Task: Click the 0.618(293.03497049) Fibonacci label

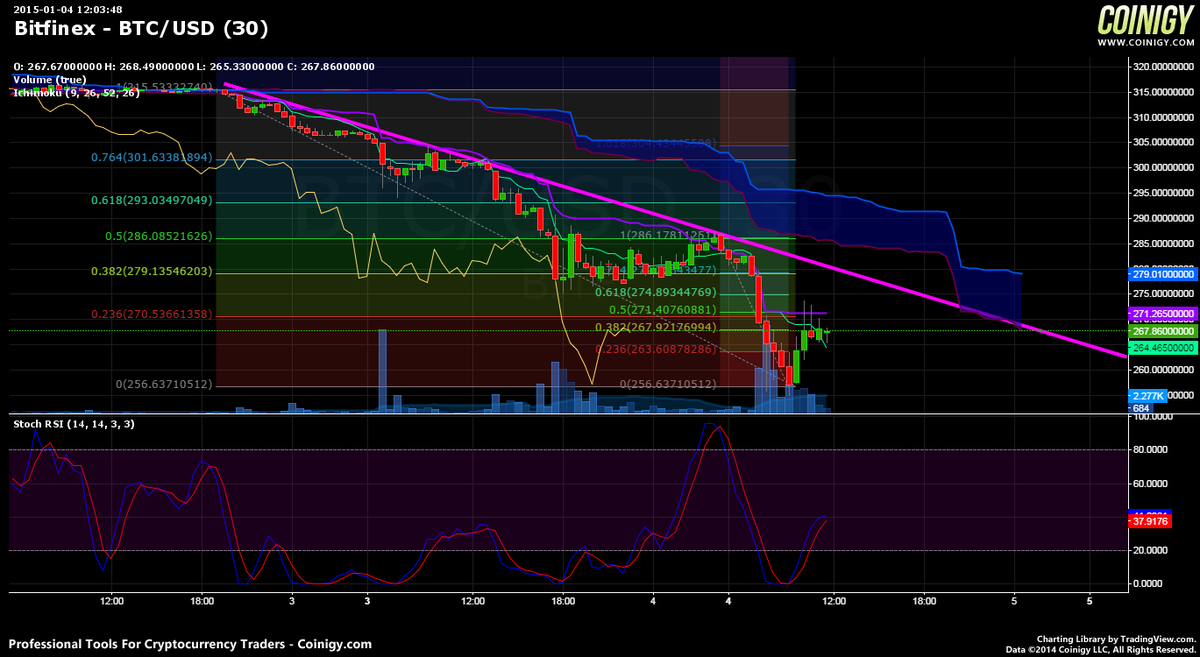Action: pos(152,201)
